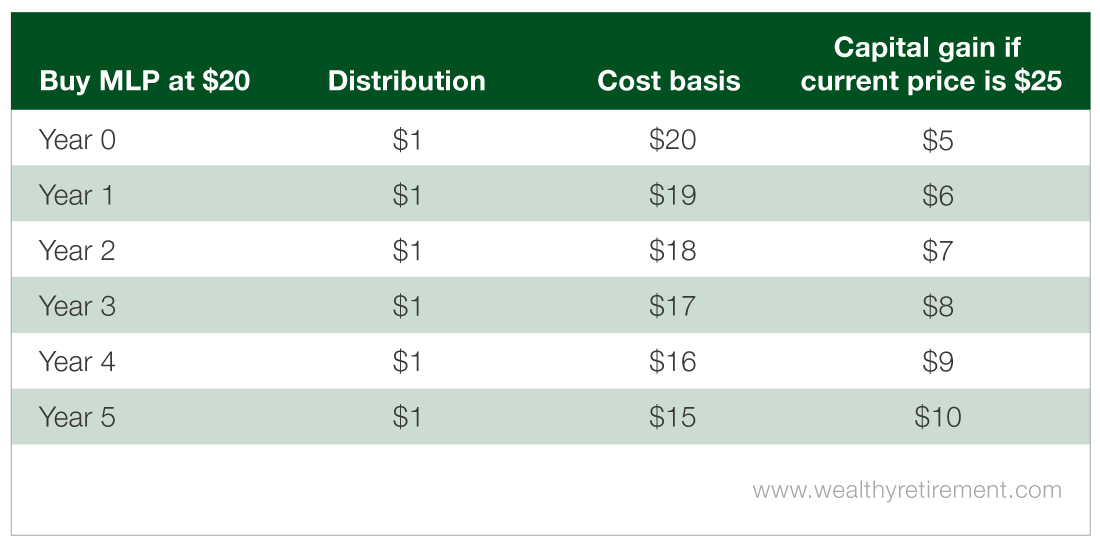Image resolution: width=1100 pixels, height=549 pixels.
Task: Select the 'Year 3' row label
Action: click(77, 306)
